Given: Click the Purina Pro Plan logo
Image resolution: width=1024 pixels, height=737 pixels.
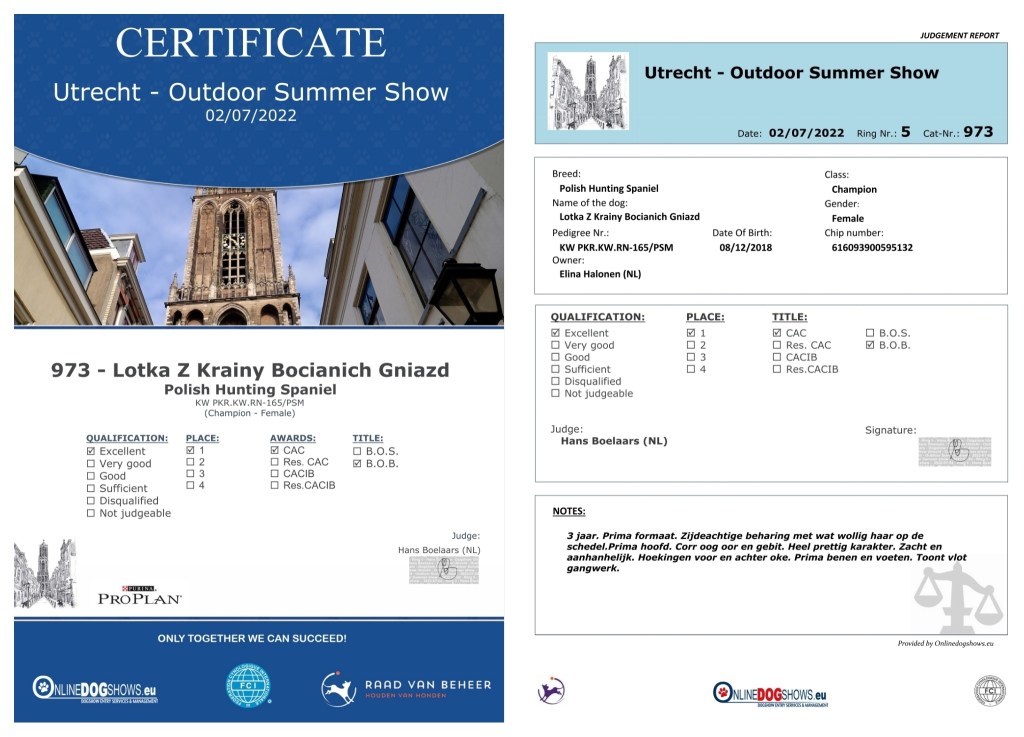Looking at the screenshot, I should pyautogui.click(x=139, y=594).
